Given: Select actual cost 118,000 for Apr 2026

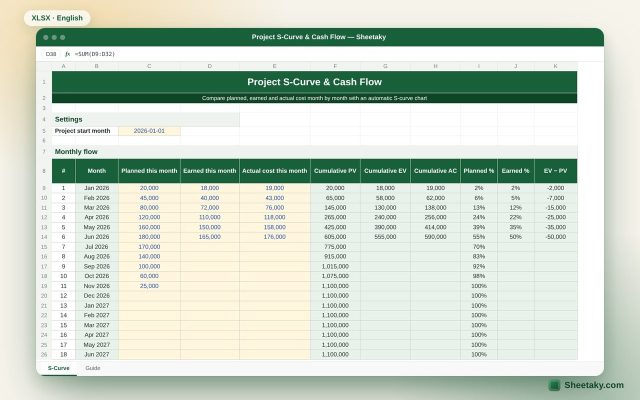Looking at the screenshot, I should click(x=275, y=218).
